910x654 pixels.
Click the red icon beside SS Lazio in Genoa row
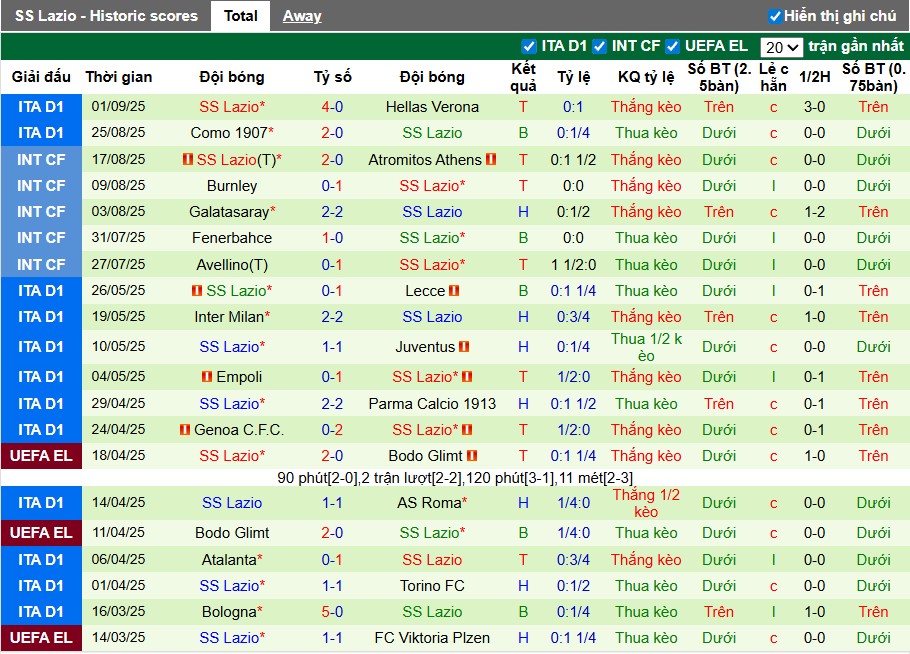tap(466, 430)
